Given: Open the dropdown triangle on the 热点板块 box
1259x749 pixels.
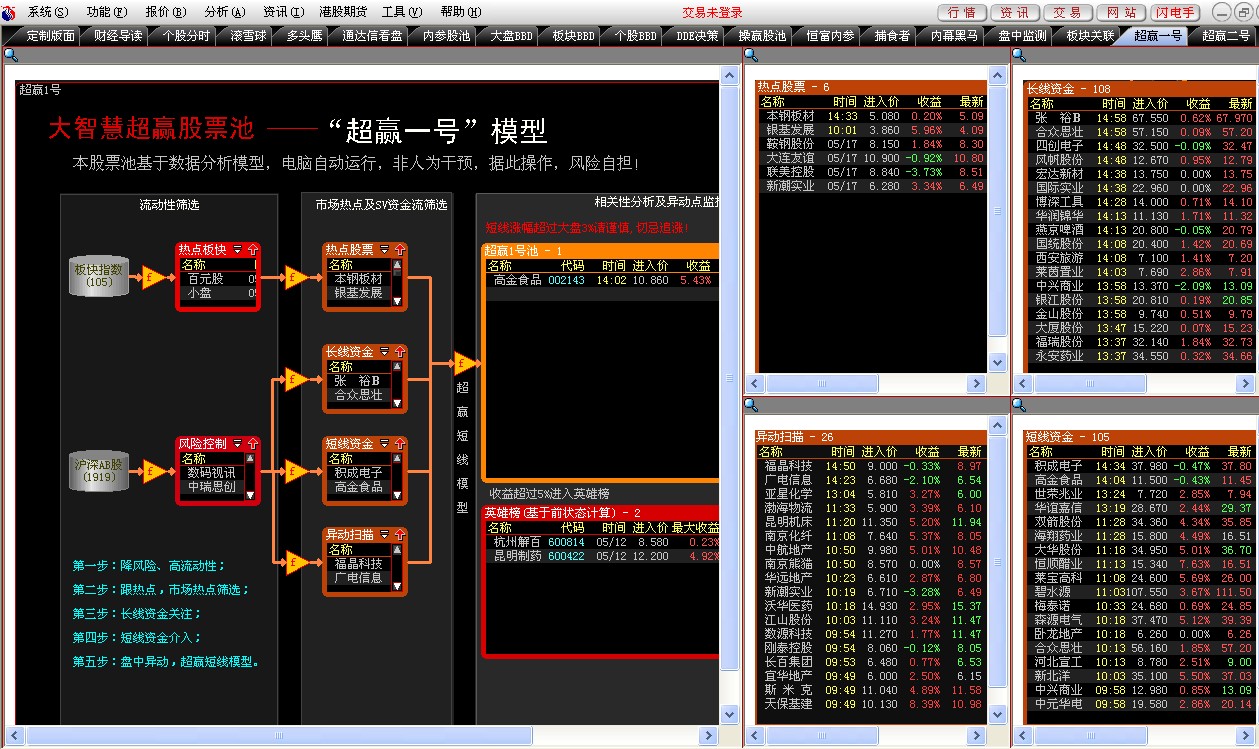Looking at the screenshot, I should 237,250.
